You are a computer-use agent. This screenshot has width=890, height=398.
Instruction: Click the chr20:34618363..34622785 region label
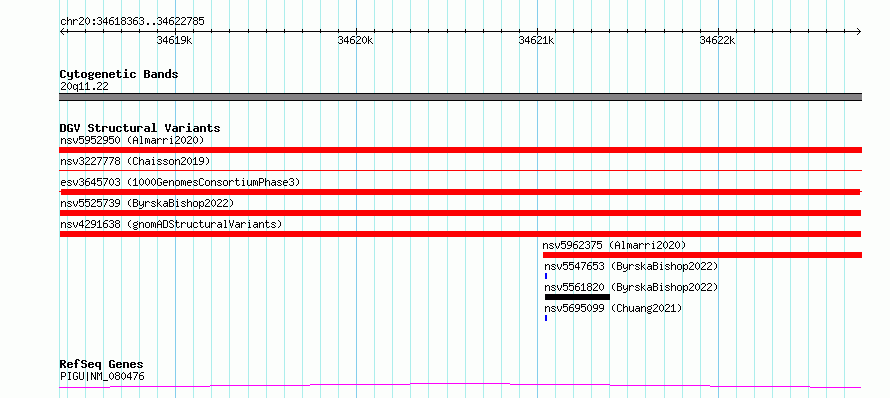point(132,22)
